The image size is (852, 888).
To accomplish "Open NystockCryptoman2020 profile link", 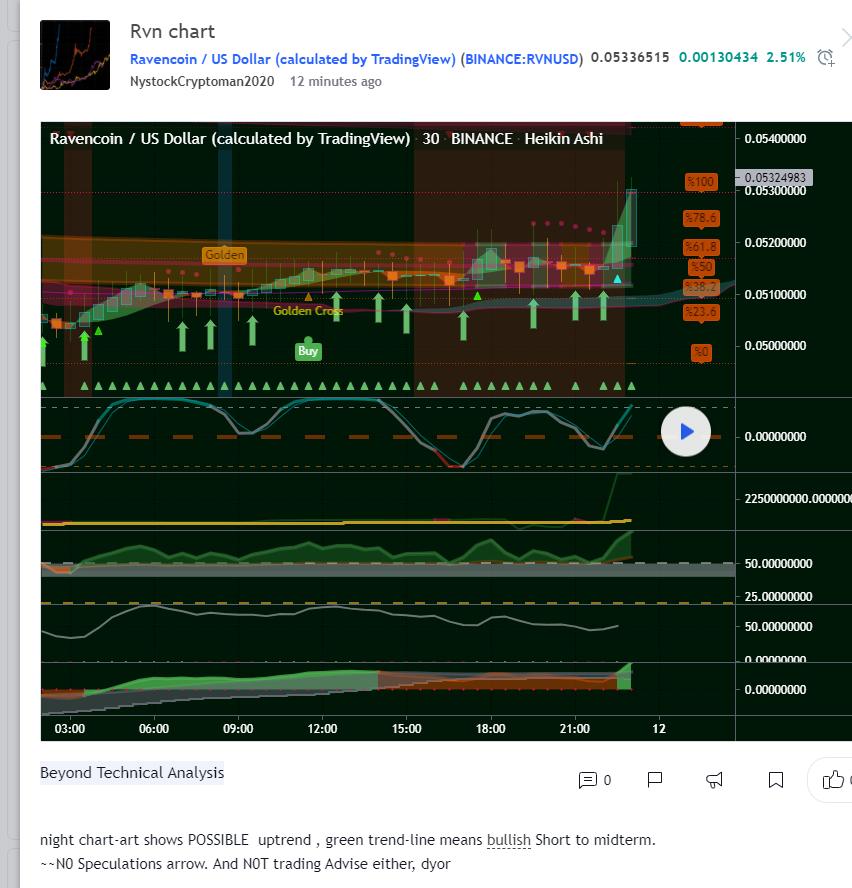I will pos(204,82).
